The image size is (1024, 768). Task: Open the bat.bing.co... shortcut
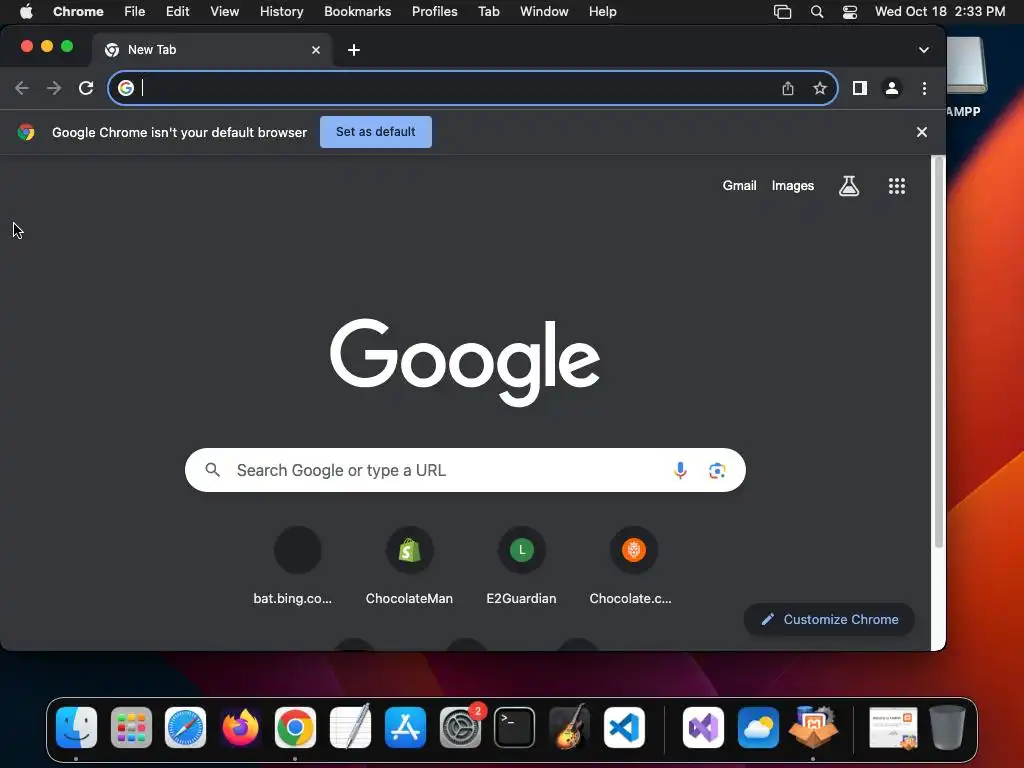[297, 566]
